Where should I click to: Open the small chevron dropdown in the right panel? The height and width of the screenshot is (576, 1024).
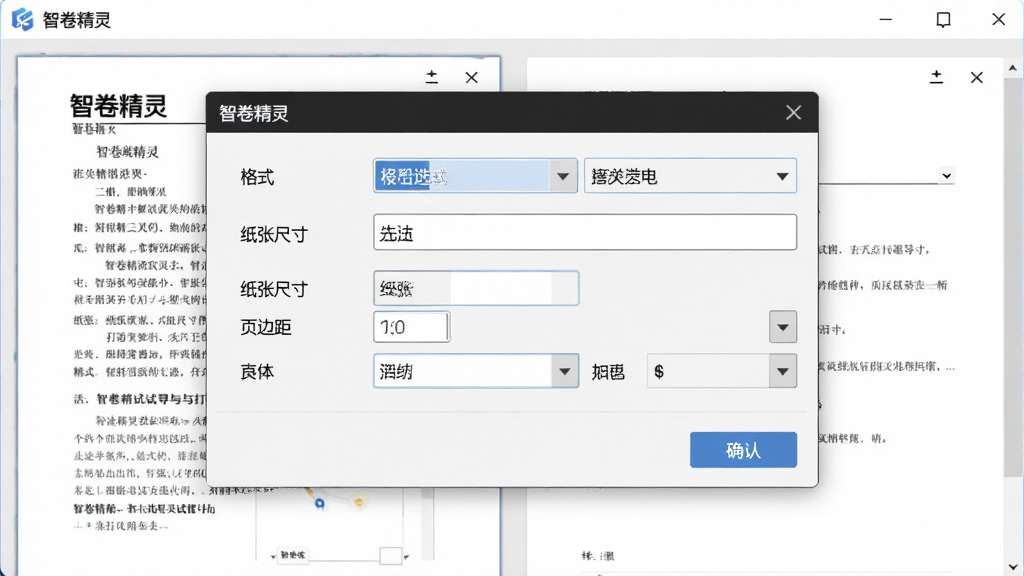tap(946, 176)
